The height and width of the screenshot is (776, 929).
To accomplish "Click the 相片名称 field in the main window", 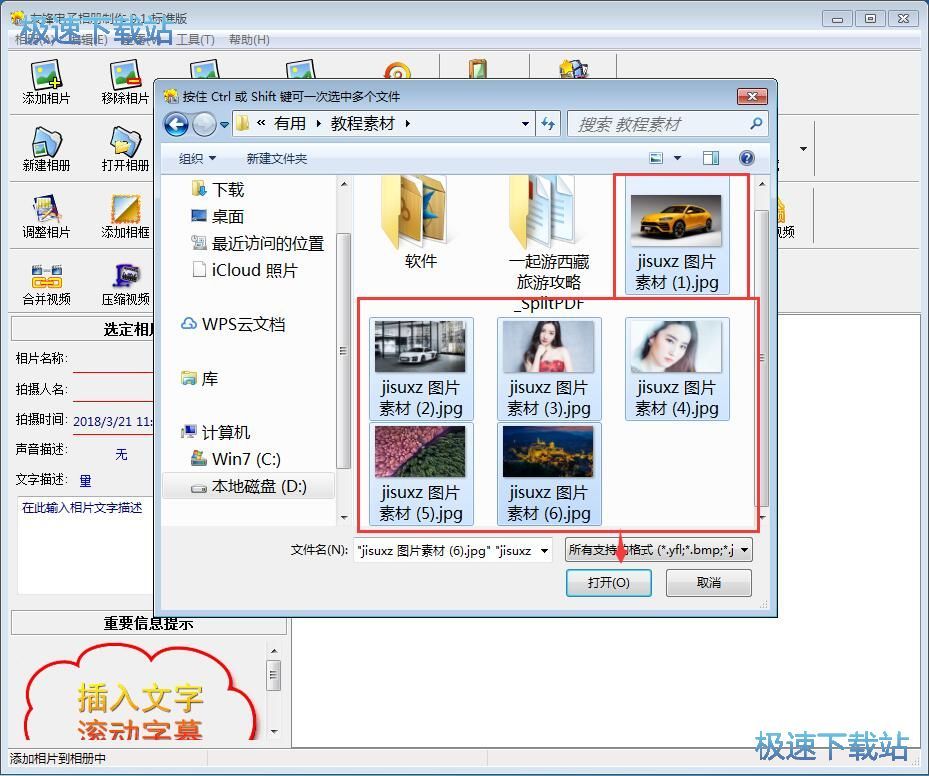I will coord(113,360).
